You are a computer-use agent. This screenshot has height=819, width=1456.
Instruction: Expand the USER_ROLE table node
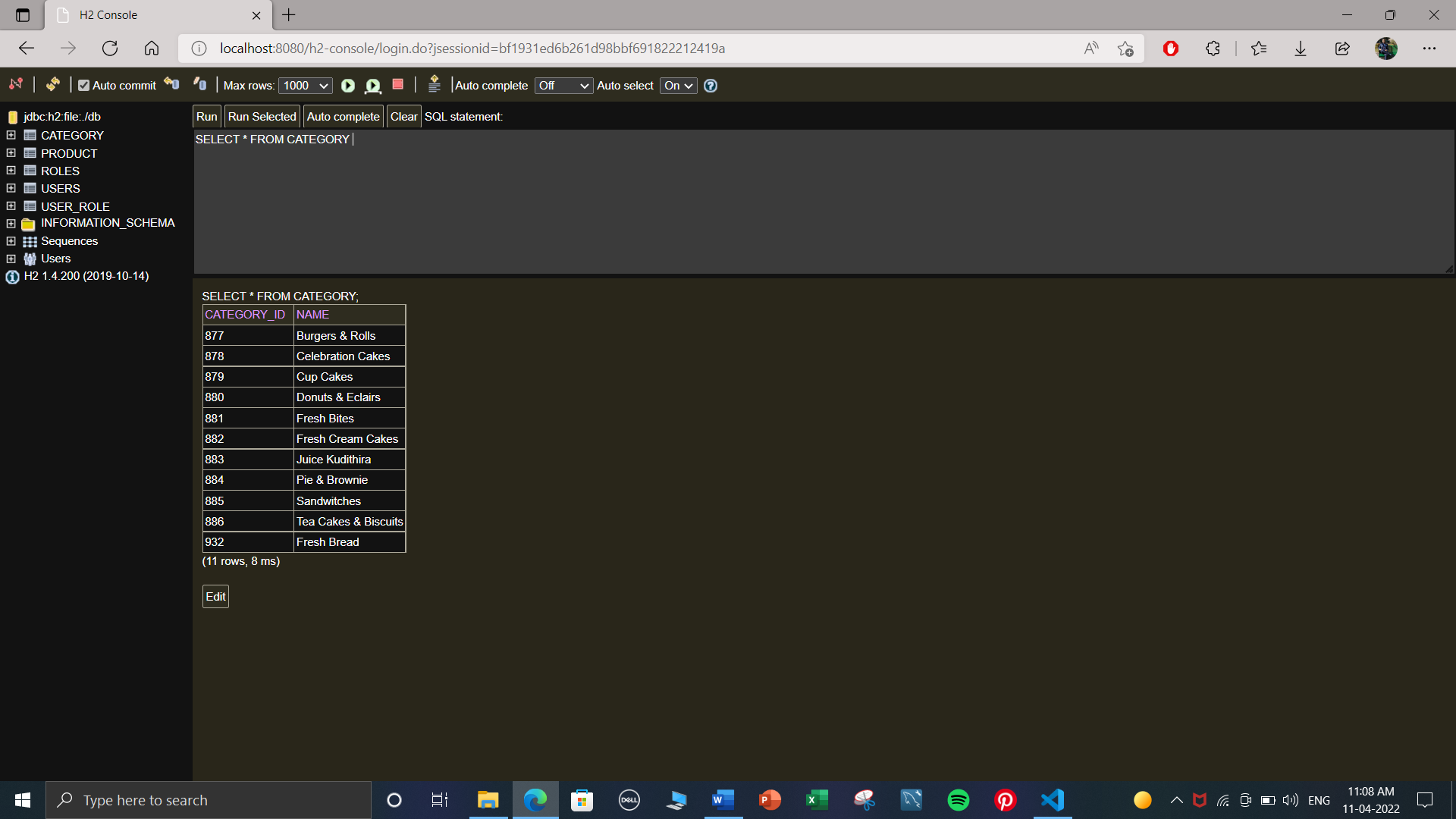[x=11, y=206]
